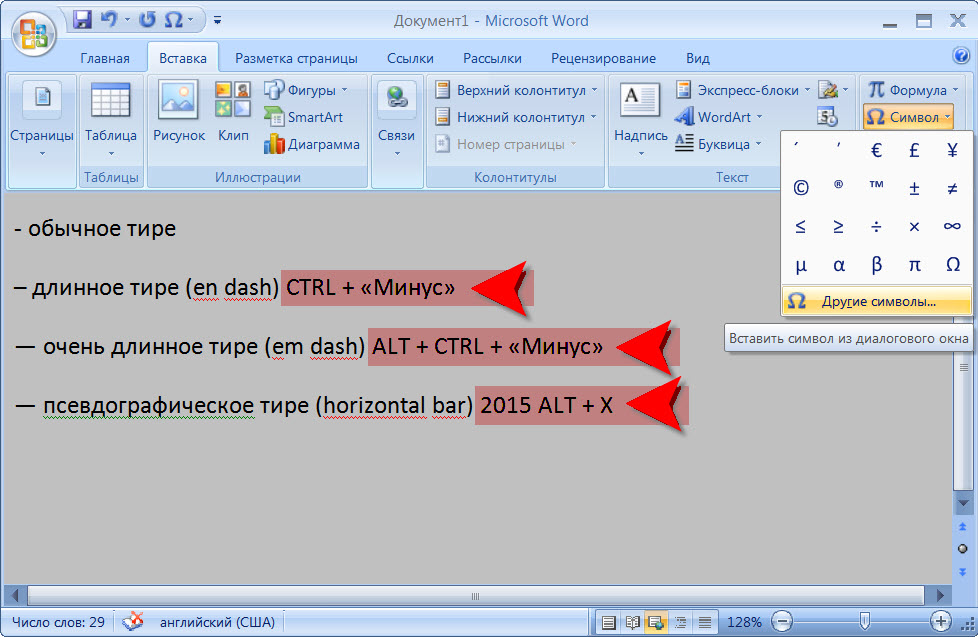Click английский (США) language indicator
The image size is (978, 637).
[217, 622]
